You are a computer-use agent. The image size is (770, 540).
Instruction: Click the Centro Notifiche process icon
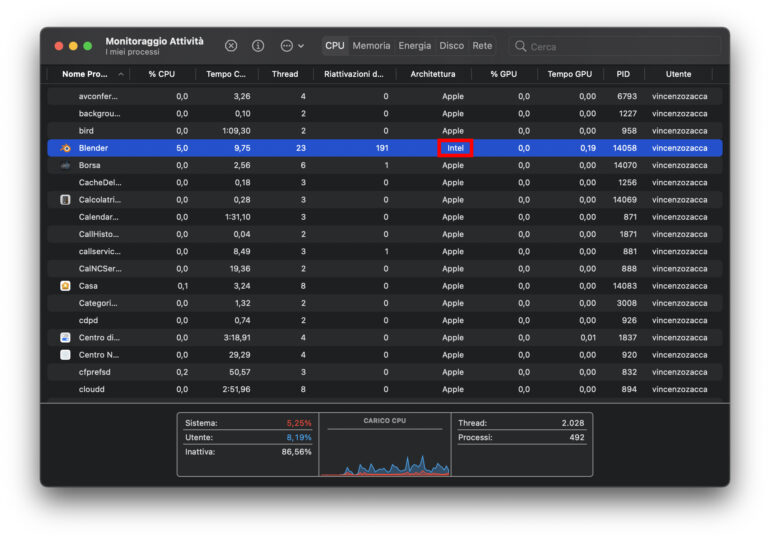(x=65, y=355)
